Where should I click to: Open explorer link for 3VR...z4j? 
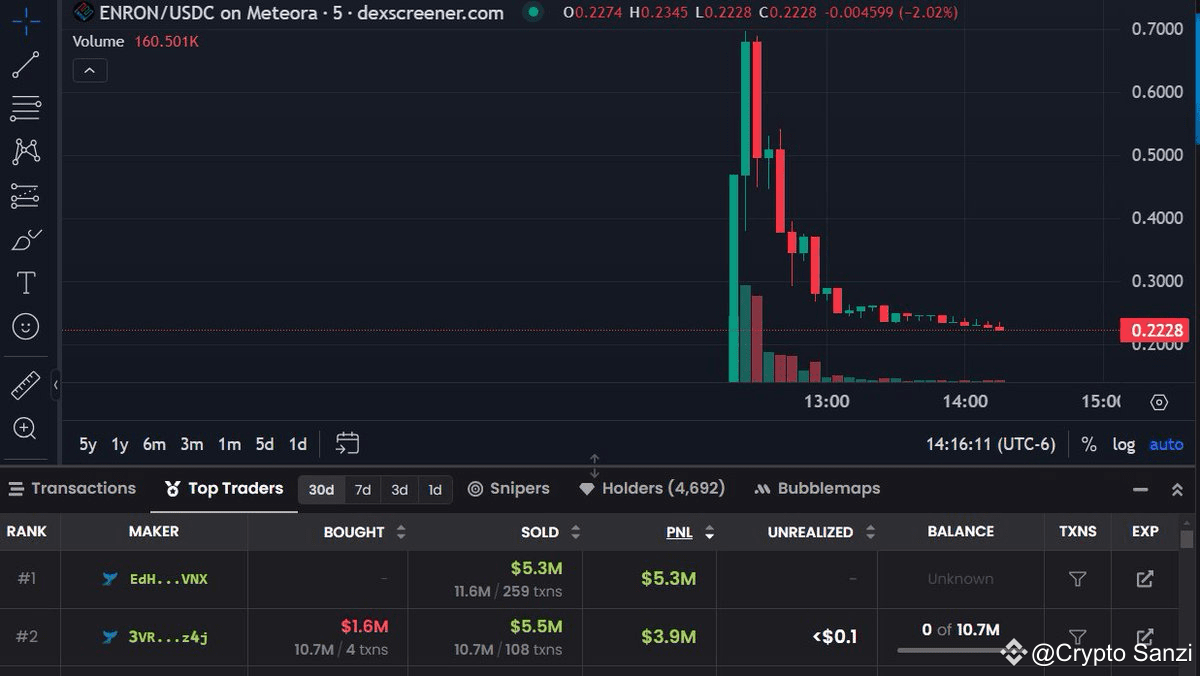pos(1145,636)
